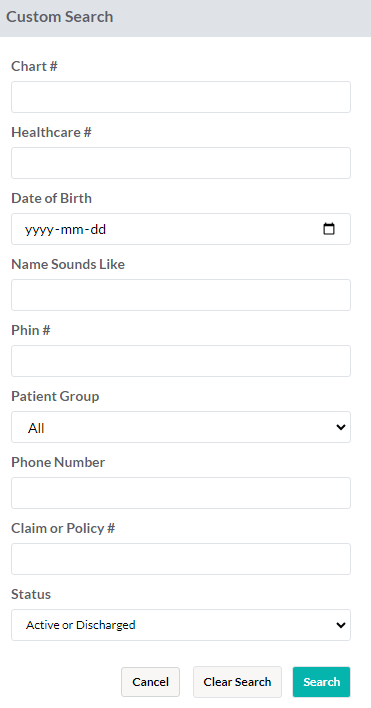
Task: Expand the Status dropdown showing Active or Discharged
Action: coord(181,625)
